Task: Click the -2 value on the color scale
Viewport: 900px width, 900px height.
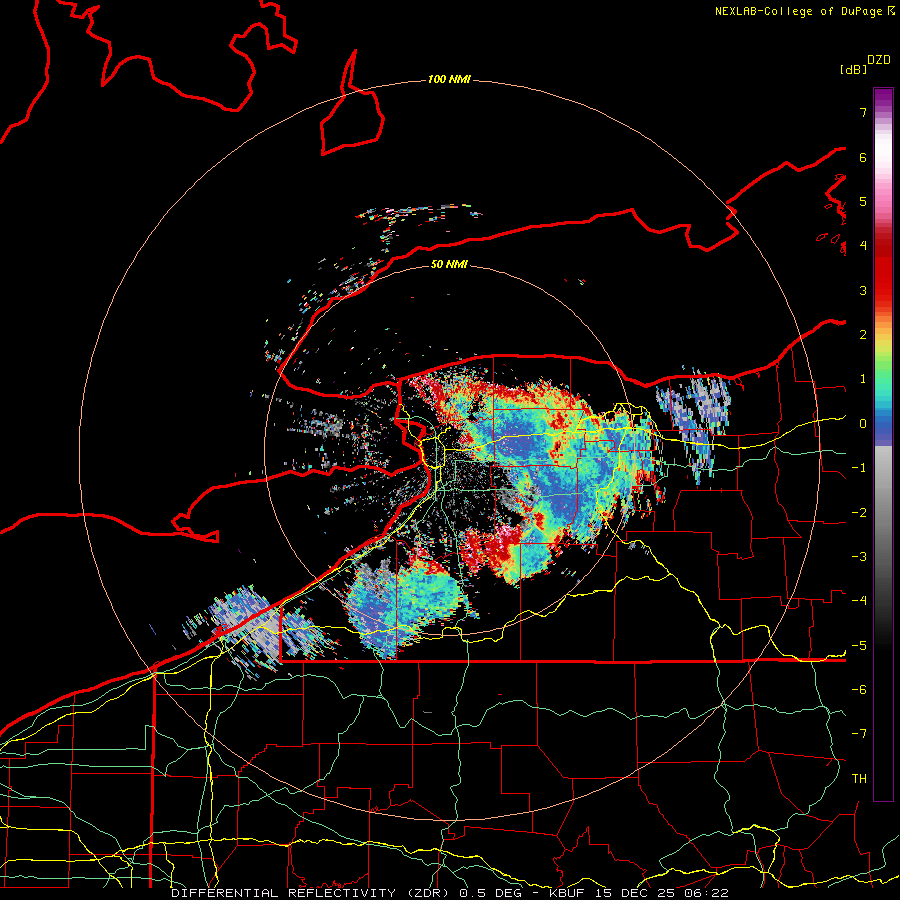Action: click(859, 513)
